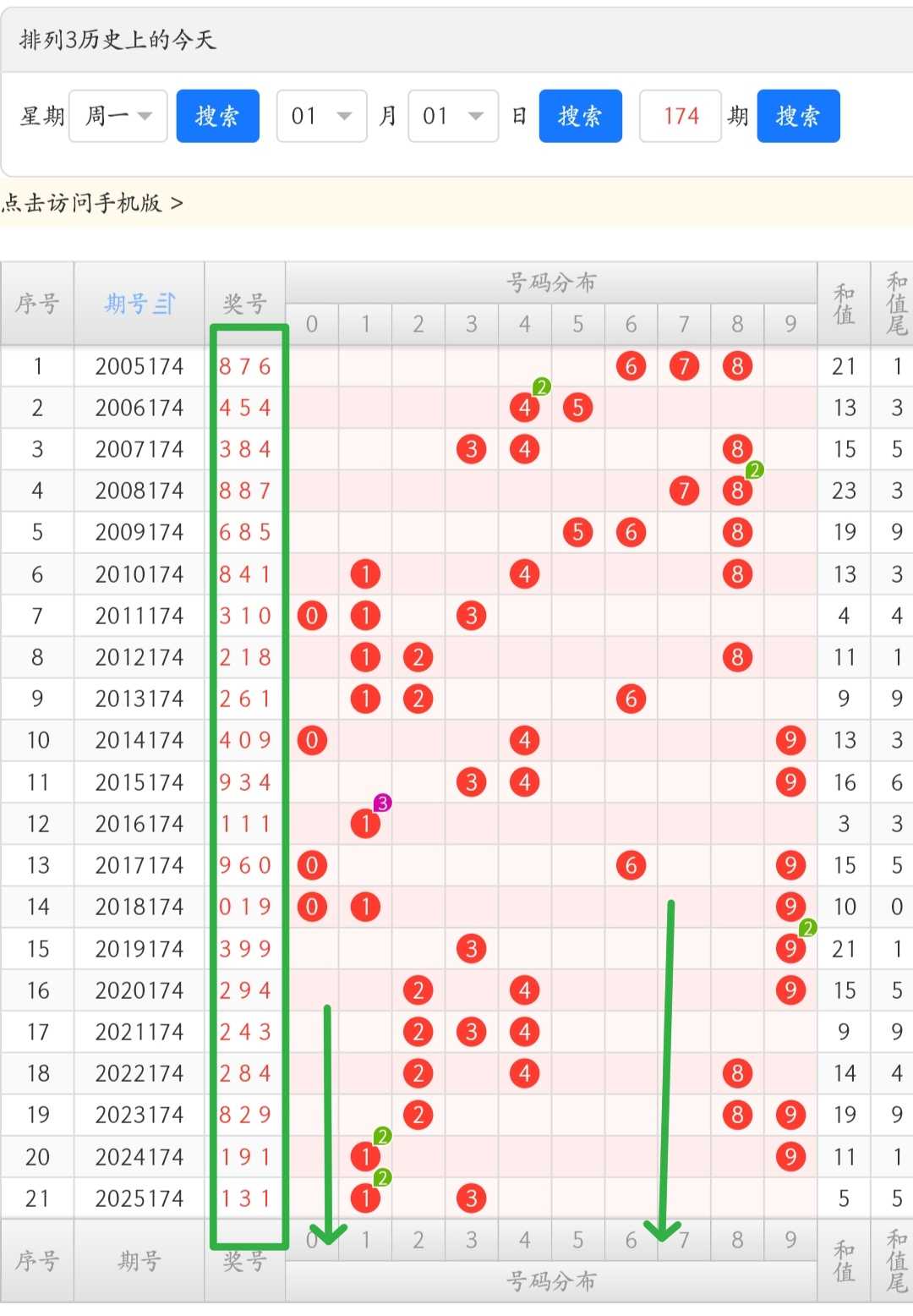
Task: Select period 2012174 cell
Action: (139, 657)
